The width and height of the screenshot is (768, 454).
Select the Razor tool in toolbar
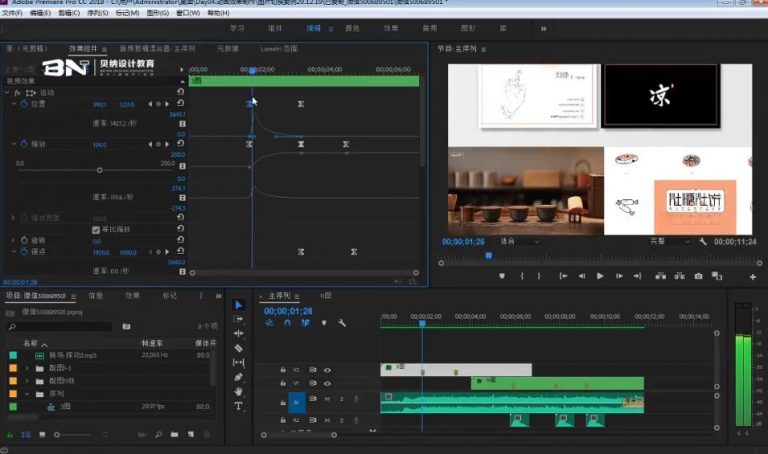238,348
